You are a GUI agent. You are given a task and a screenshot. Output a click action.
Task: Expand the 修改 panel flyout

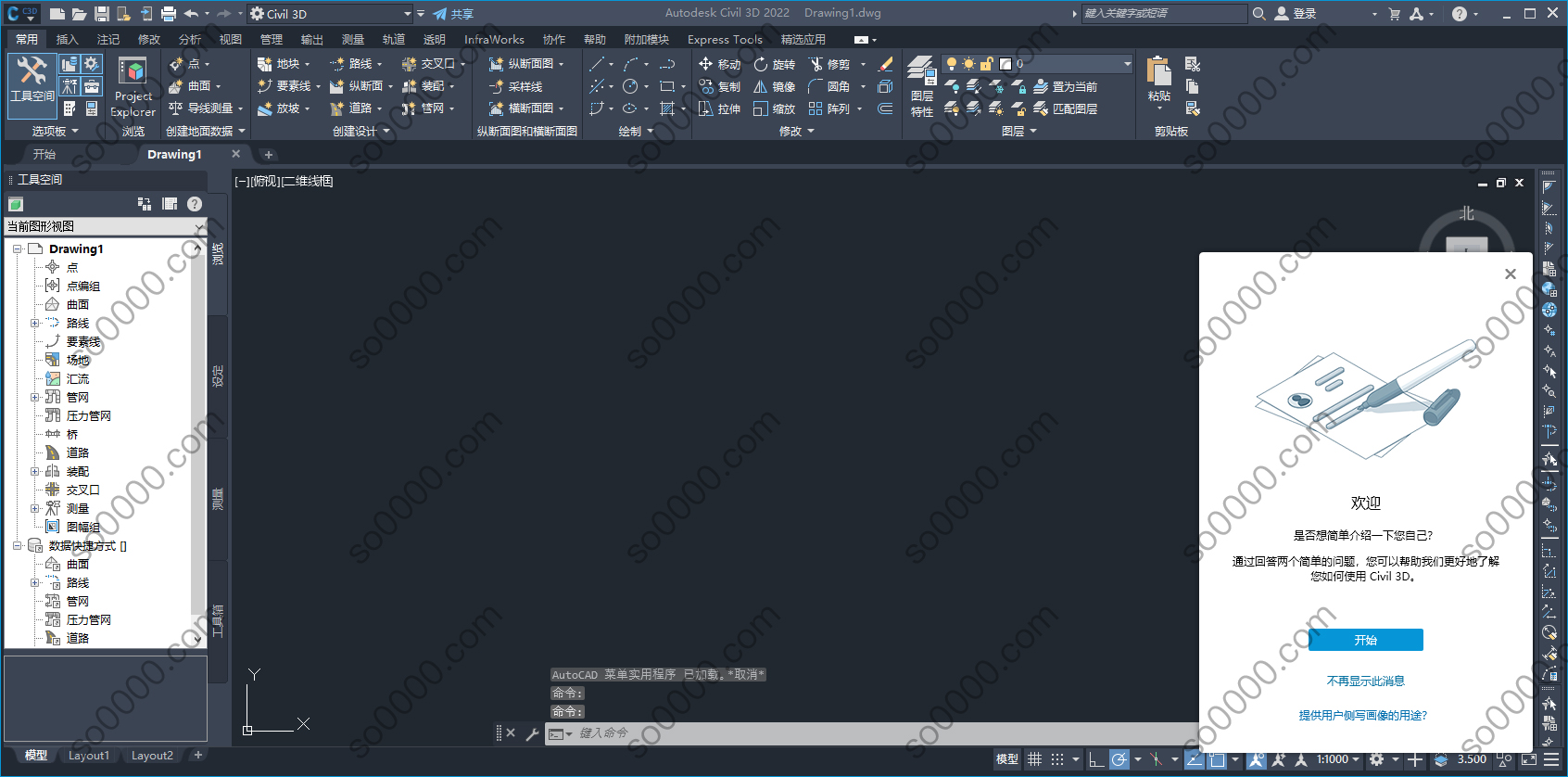pos(797,132)
